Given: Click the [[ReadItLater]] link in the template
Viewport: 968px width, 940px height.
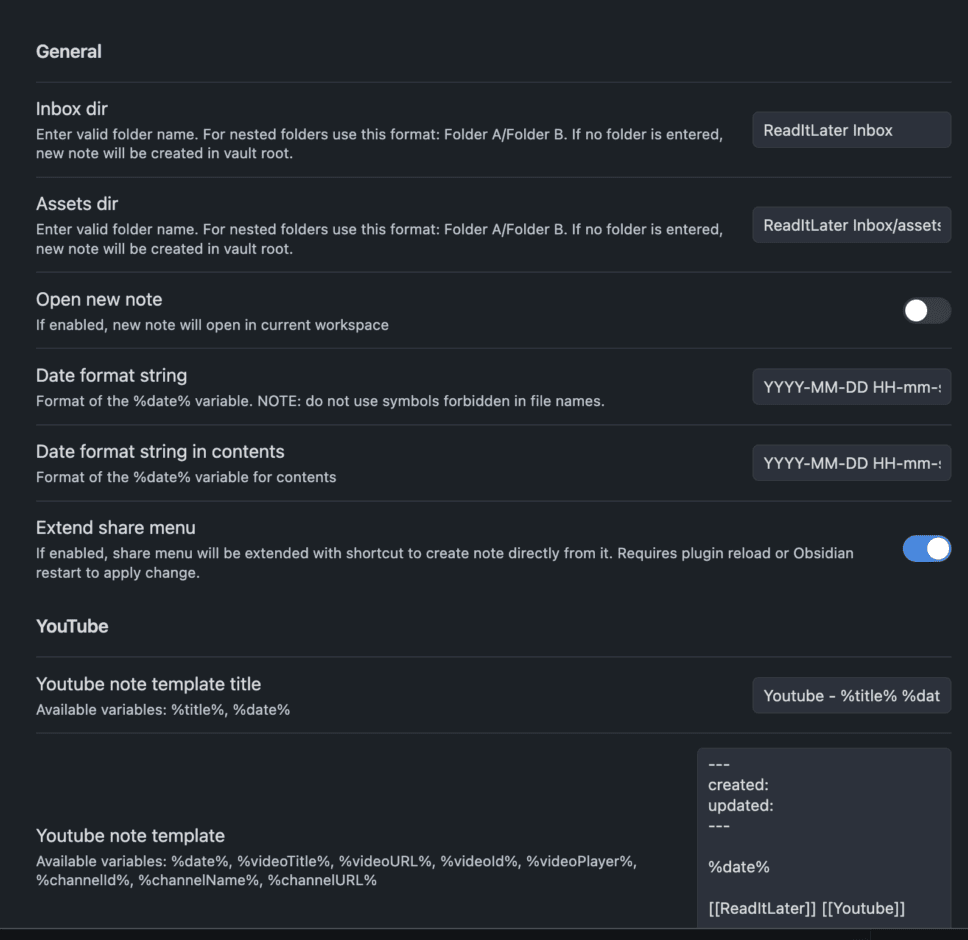Looking at the screenshot, I should click(762, 908).
